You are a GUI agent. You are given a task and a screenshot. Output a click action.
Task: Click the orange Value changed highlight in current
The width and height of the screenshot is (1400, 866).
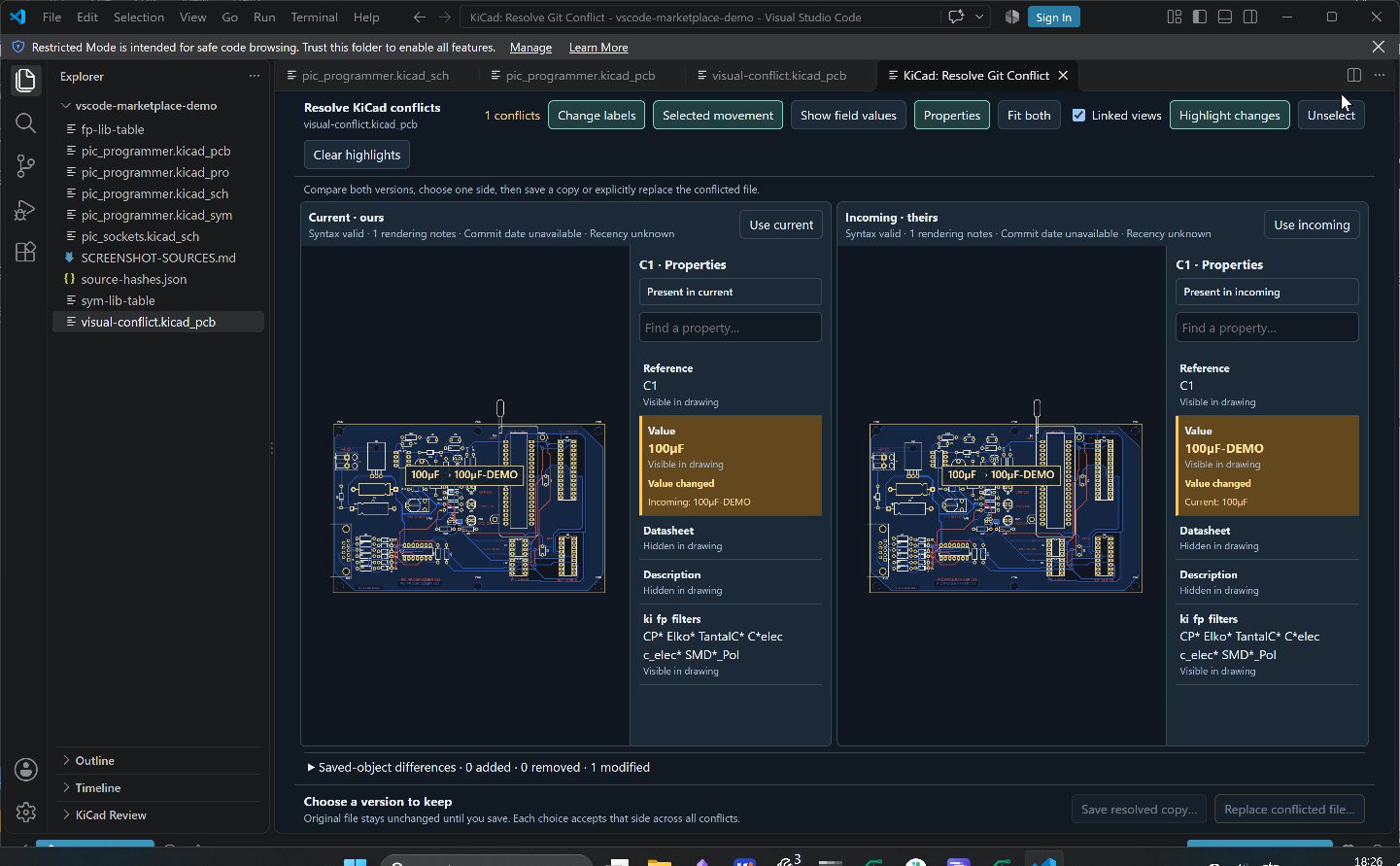click(x=731, y=466)
